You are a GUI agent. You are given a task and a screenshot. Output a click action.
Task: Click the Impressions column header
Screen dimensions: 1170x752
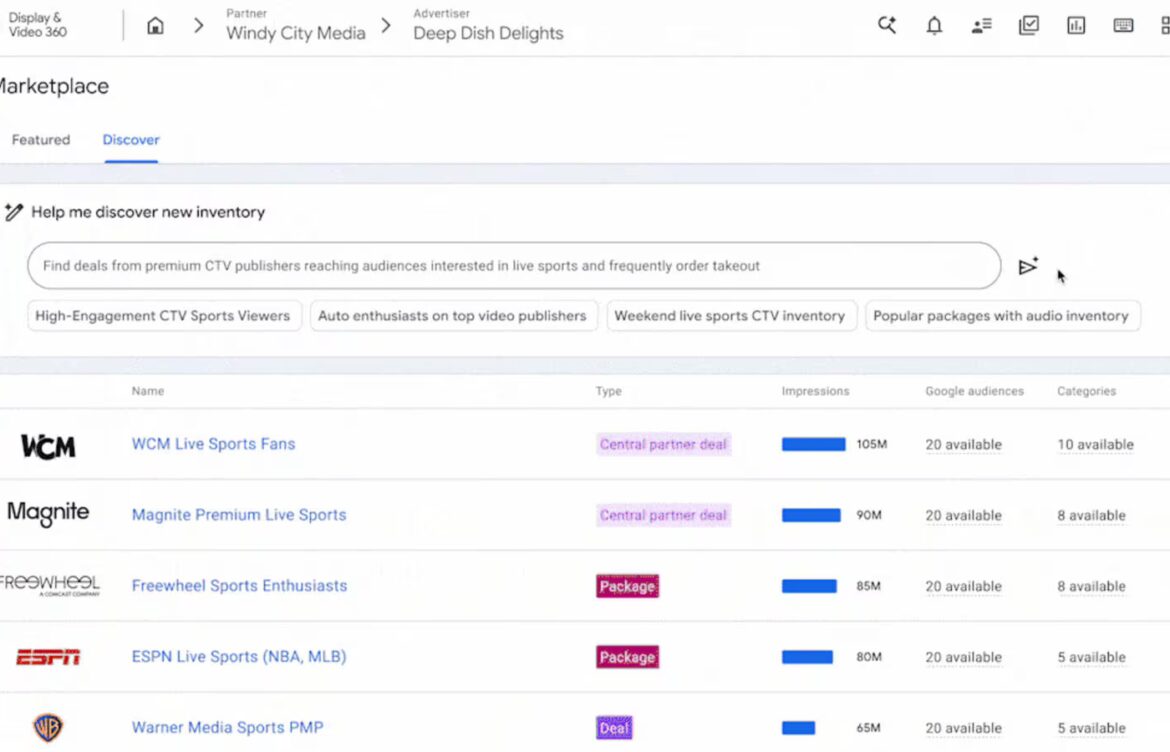[x=816, y=391]
